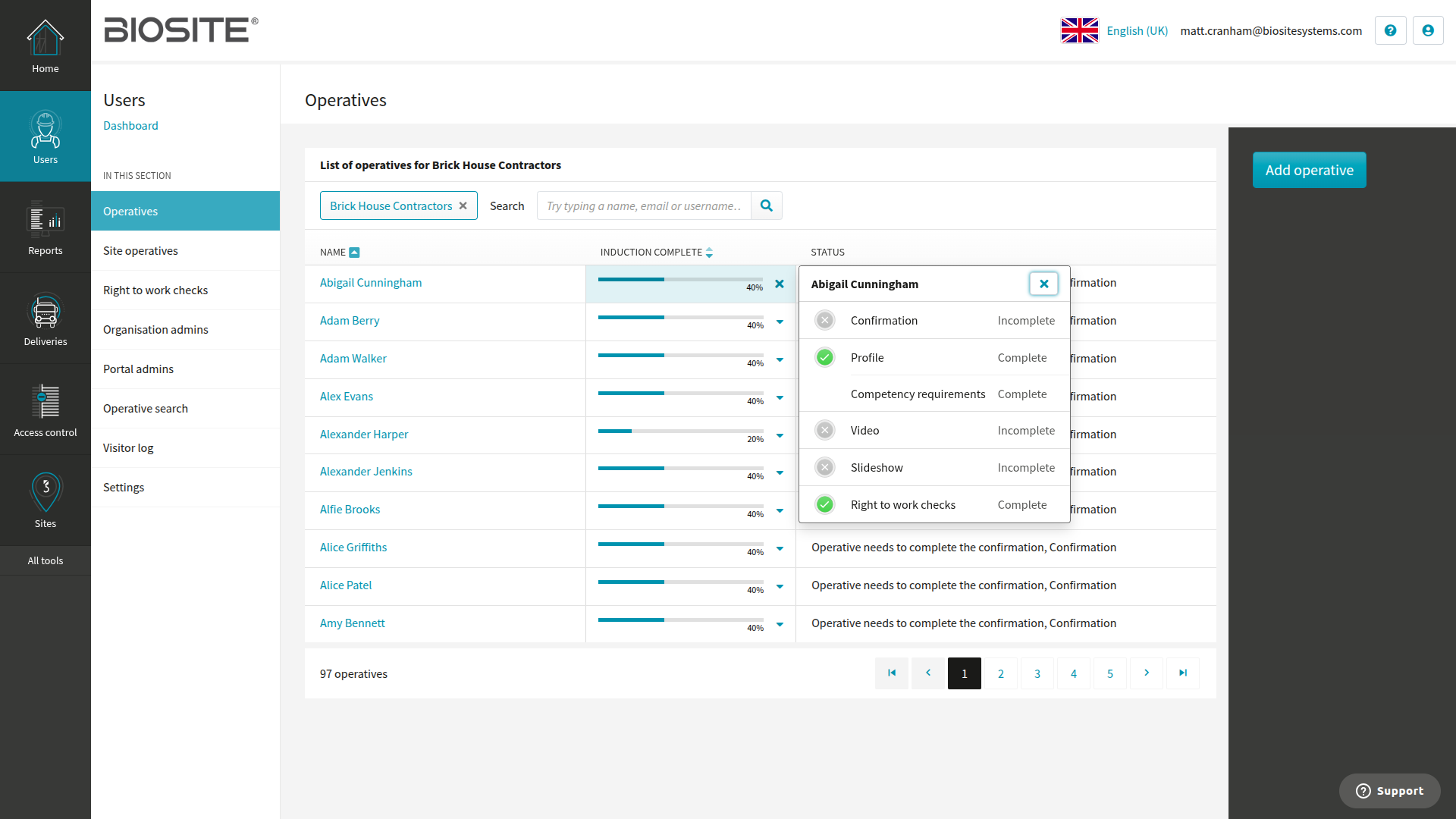
Task: Click the help question mark icon
Action: (1390, 30)
